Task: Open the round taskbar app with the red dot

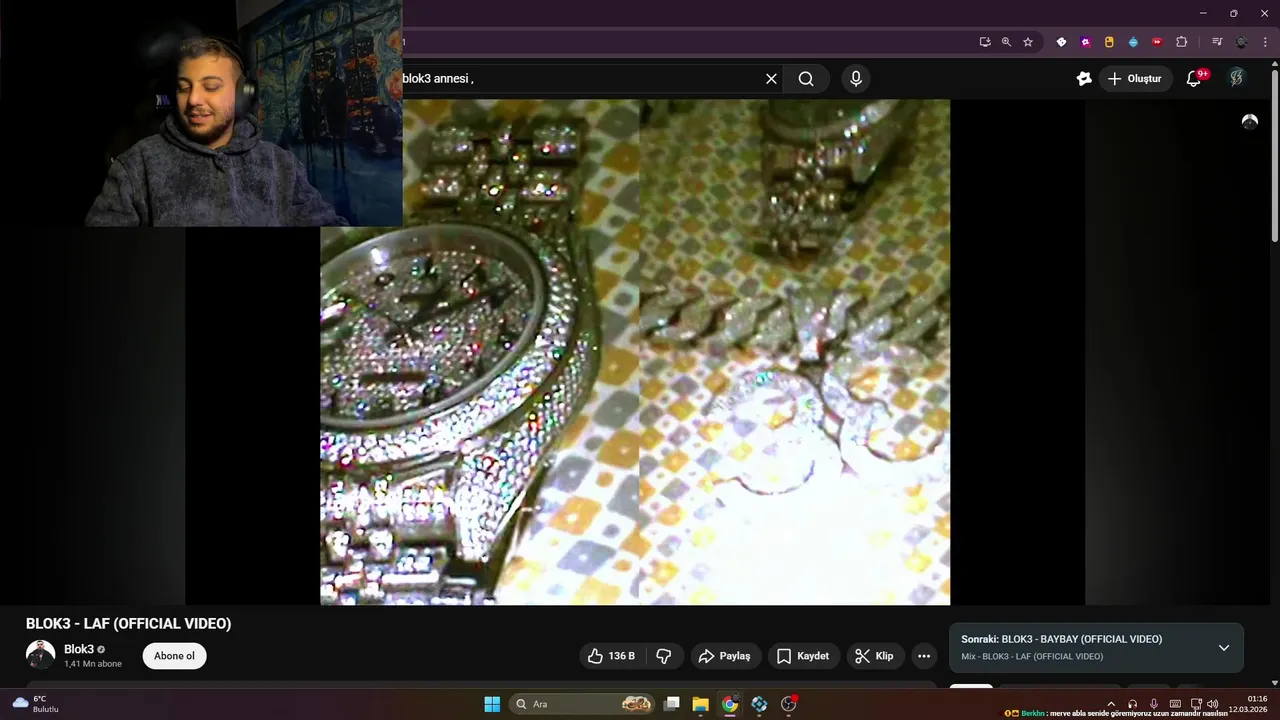Action: coord(789,704)
